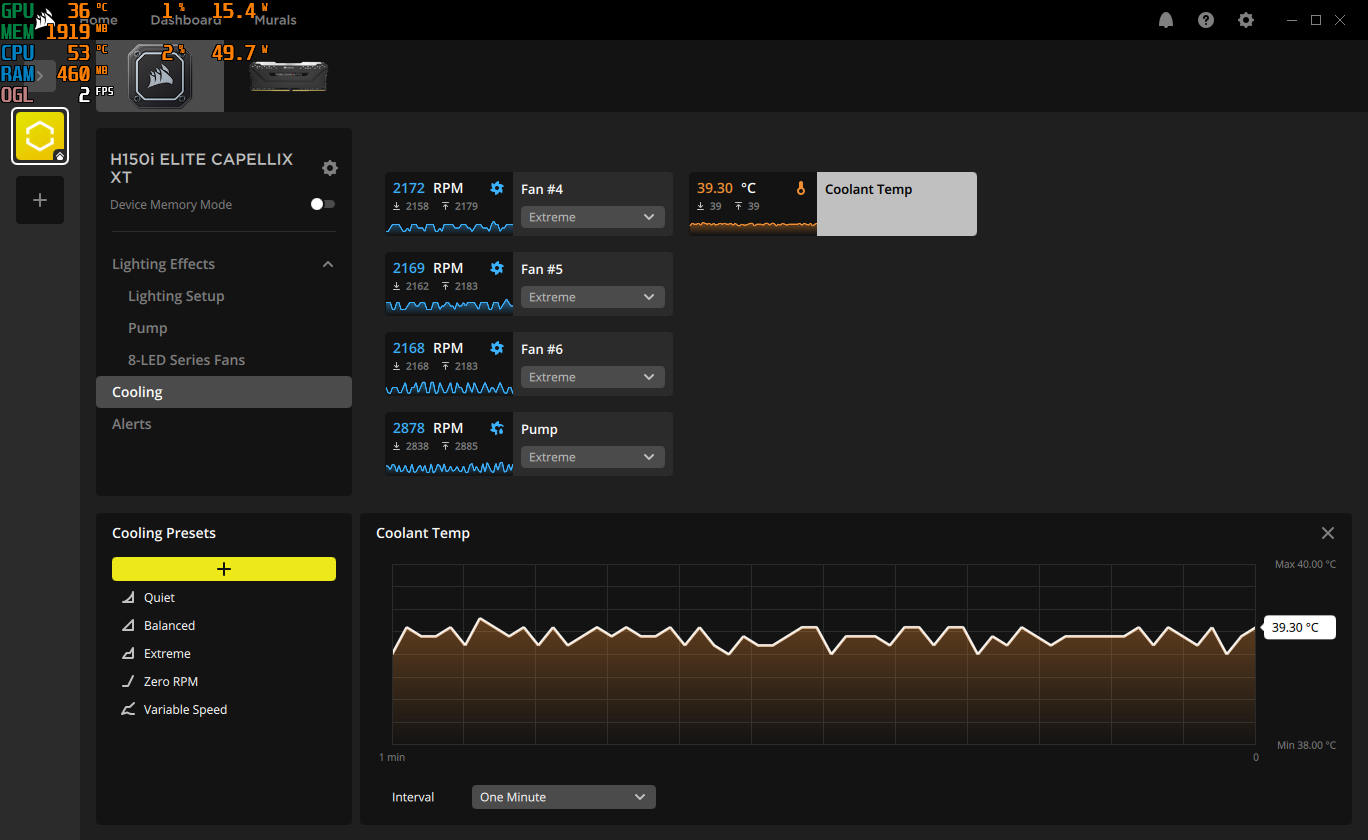1368x840 pixels.
Task: Click the Fan #6 gear icon
Action: coord(497,348)
